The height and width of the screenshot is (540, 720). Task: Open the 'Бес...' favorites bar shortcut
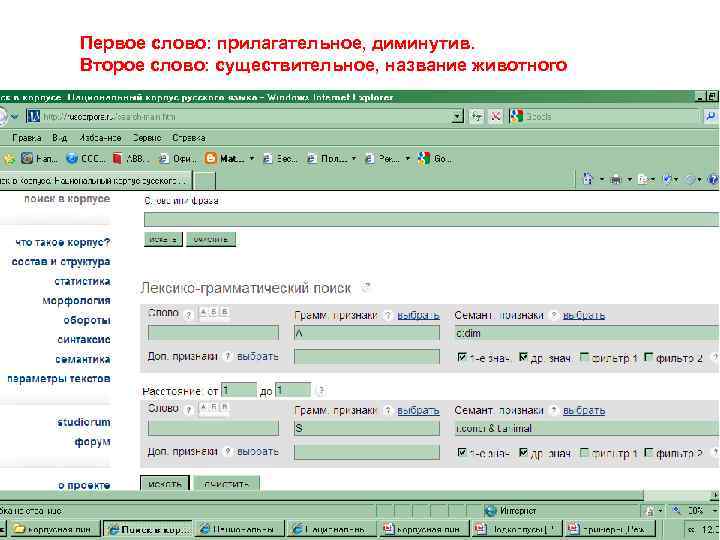point(280,159)
